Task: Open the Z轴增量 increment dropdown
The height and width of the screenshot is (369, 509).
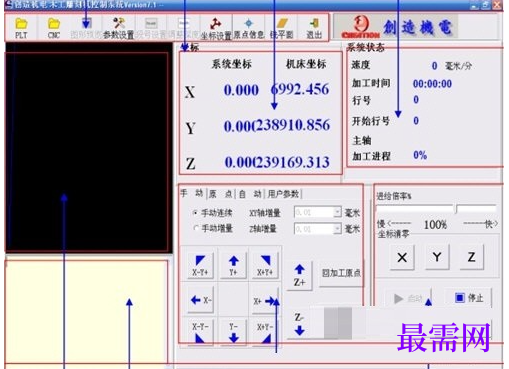Action: (337, 229)
